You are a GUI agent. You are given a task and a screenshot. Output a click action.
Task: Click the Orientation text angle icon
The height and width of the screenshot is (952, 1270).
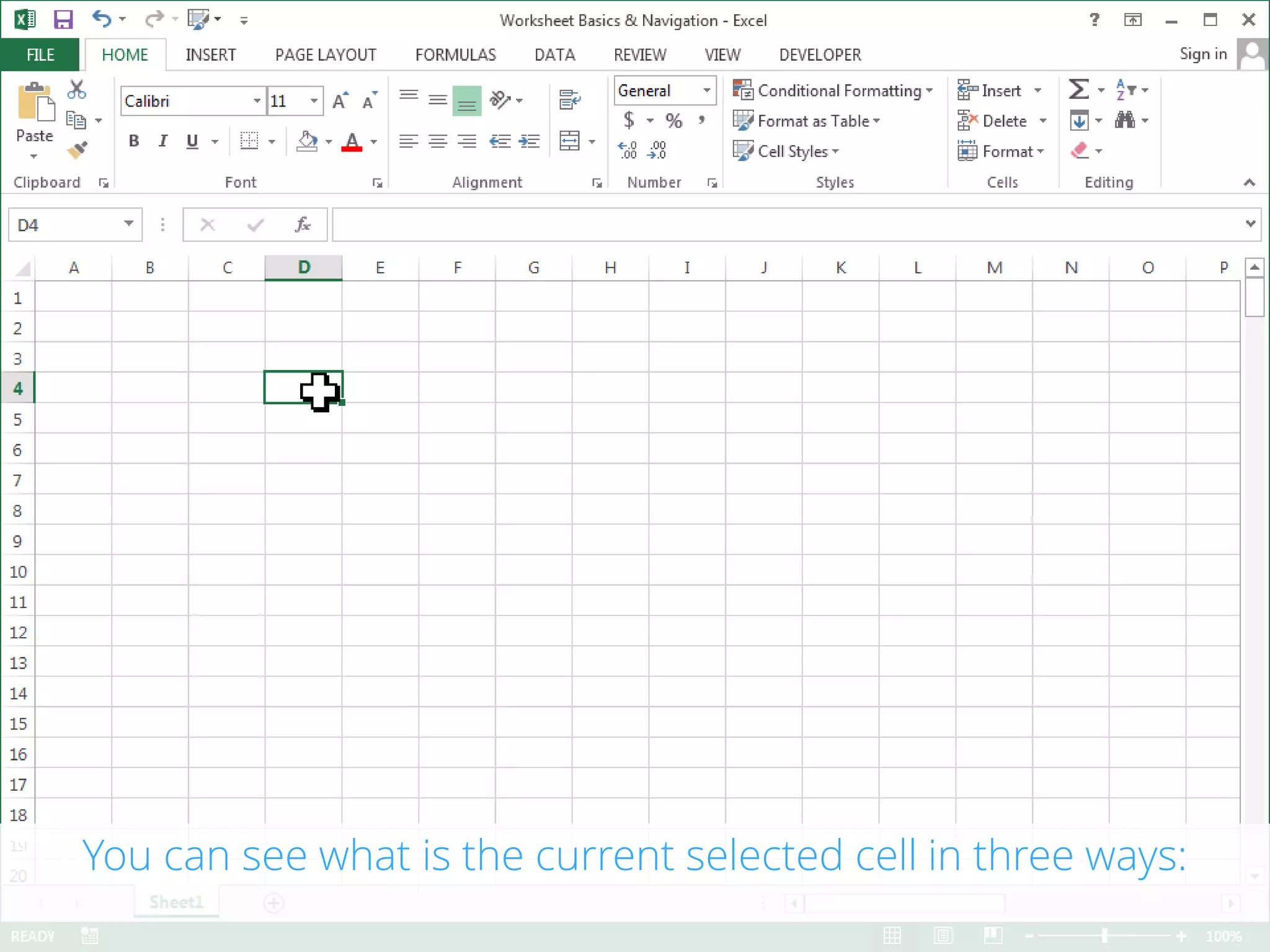[500, 99]
